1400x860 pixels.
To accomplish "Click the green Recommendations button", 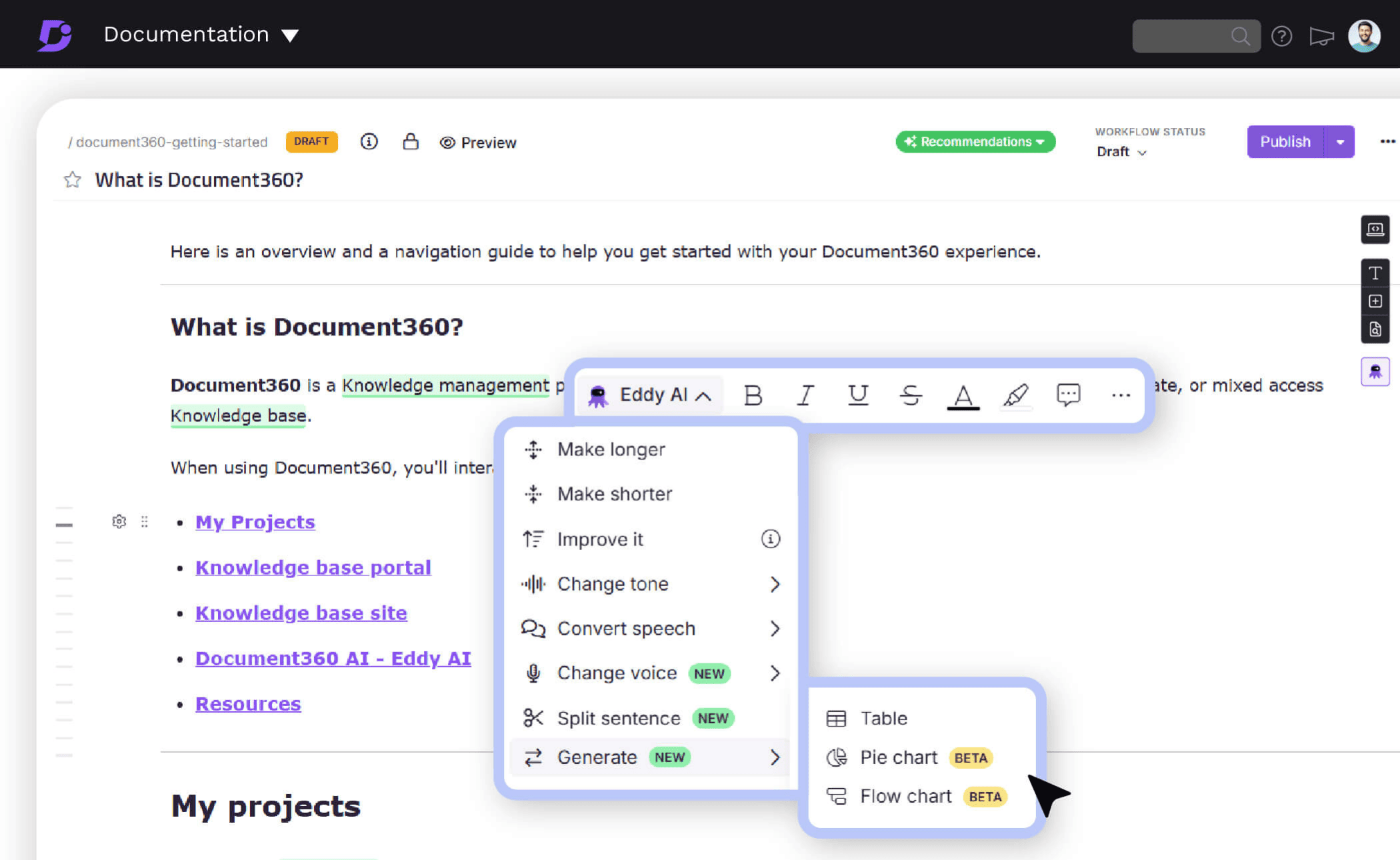I will 975,141.
